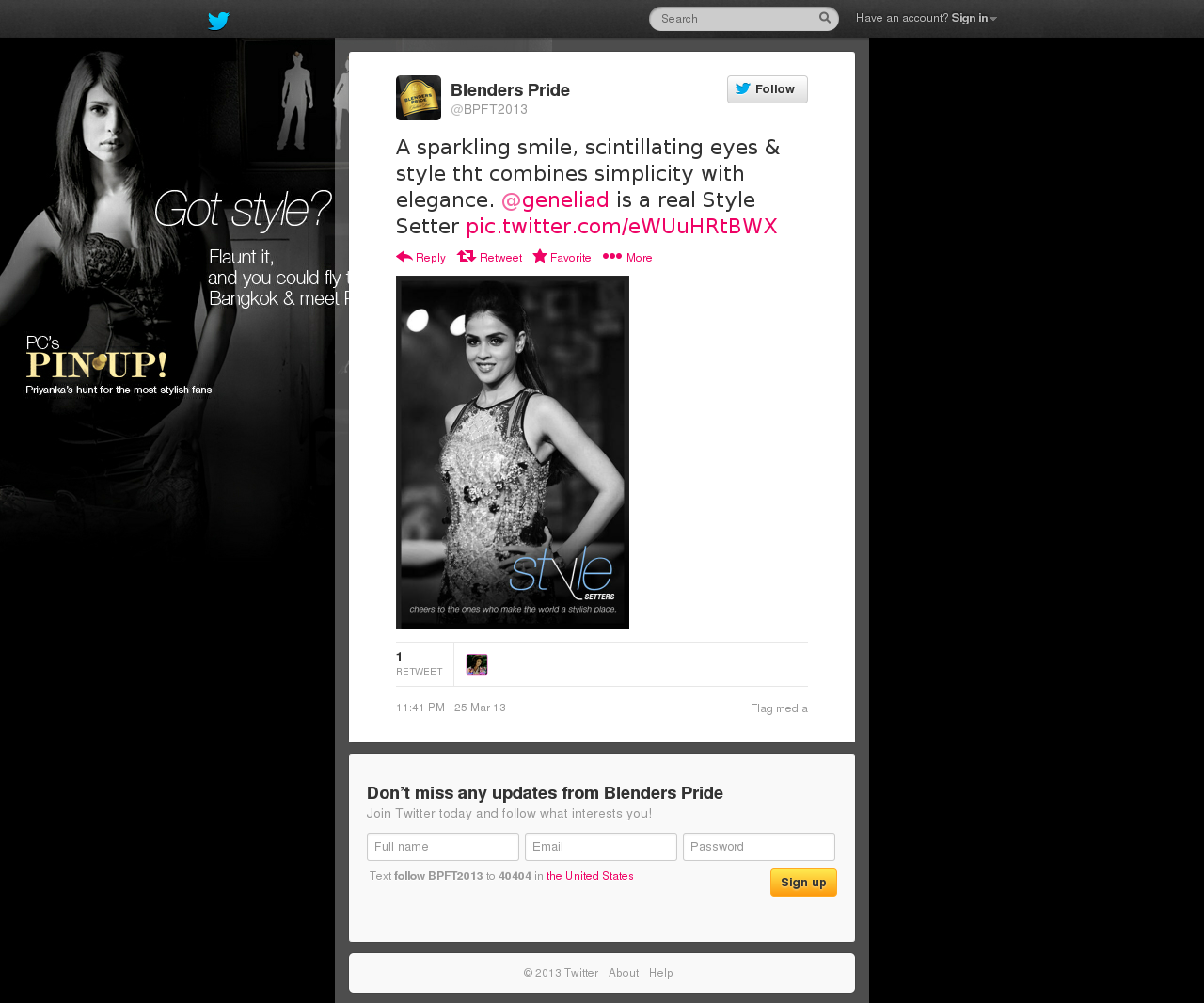The height and width of the screenshot is (1003, 1204).
Task: Open the Style Setters tweet photo
Action: 513,452
